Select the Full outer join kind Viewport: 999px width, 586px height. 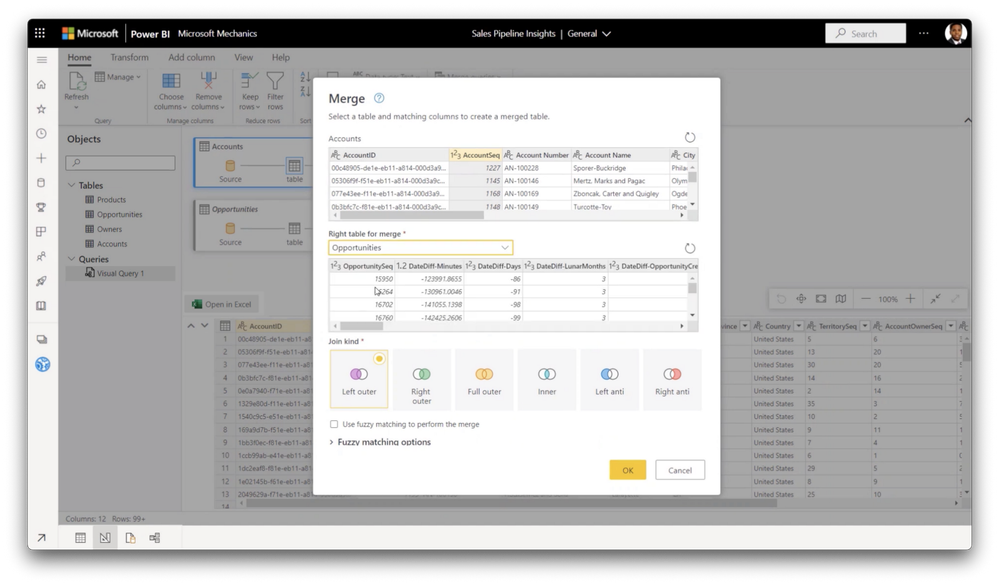click(484, 379)
